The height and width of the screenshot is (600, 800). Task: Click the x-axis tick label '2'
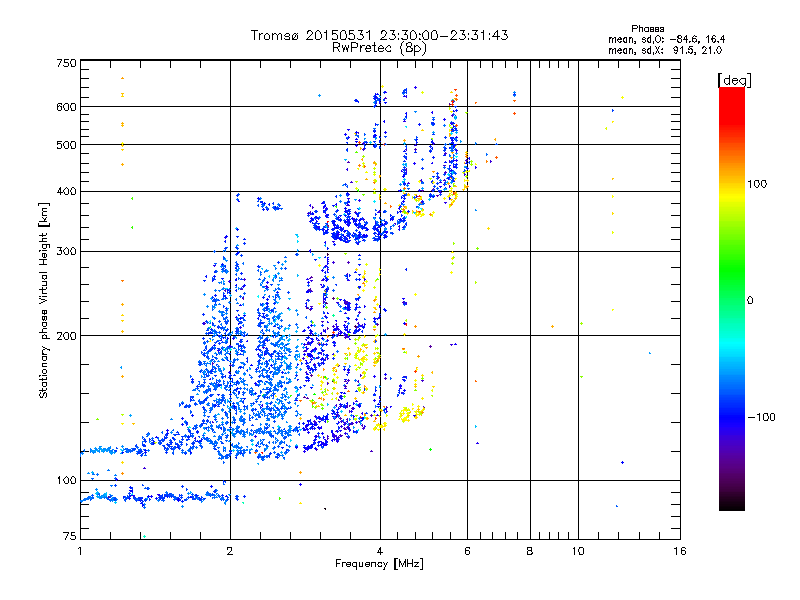point(230,551)
